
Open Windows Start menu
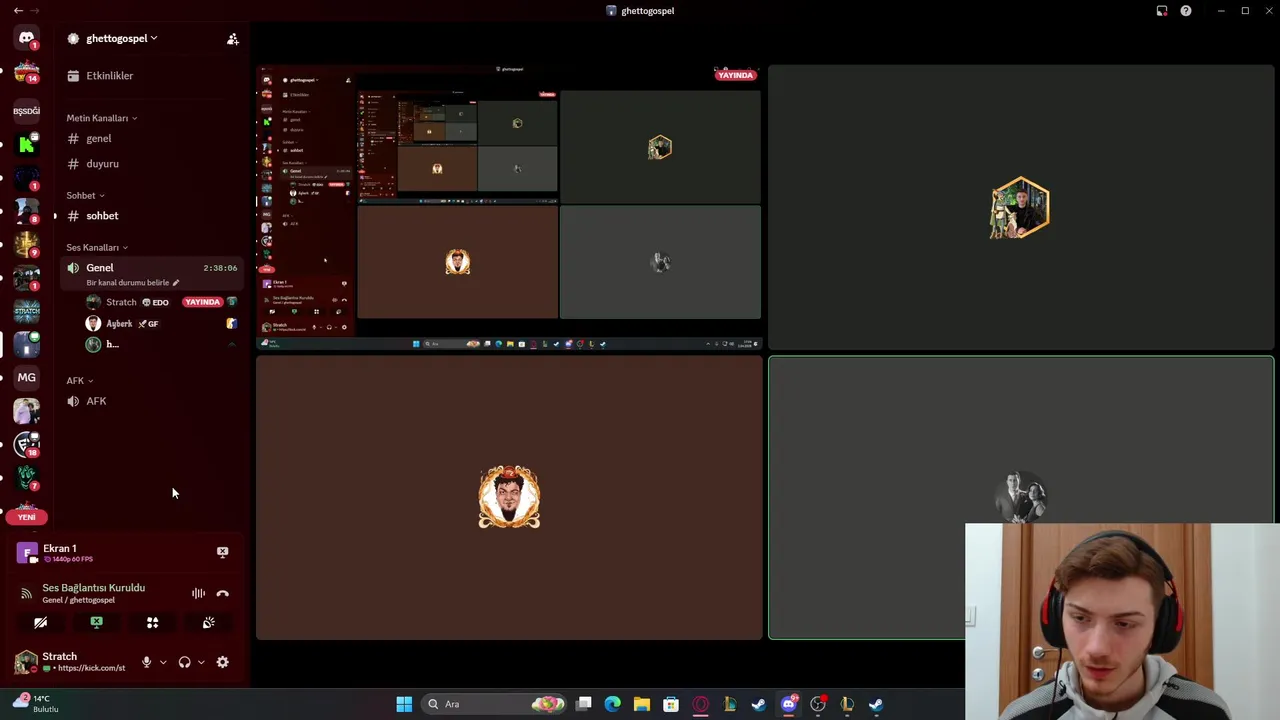pyautogui.click(x=404, y=704)
